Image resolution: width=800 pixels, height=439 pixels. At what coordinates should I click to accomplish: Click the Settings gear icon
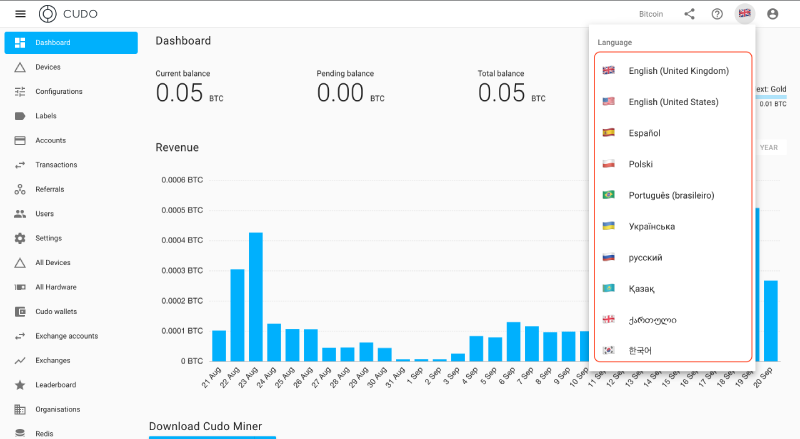20,238
